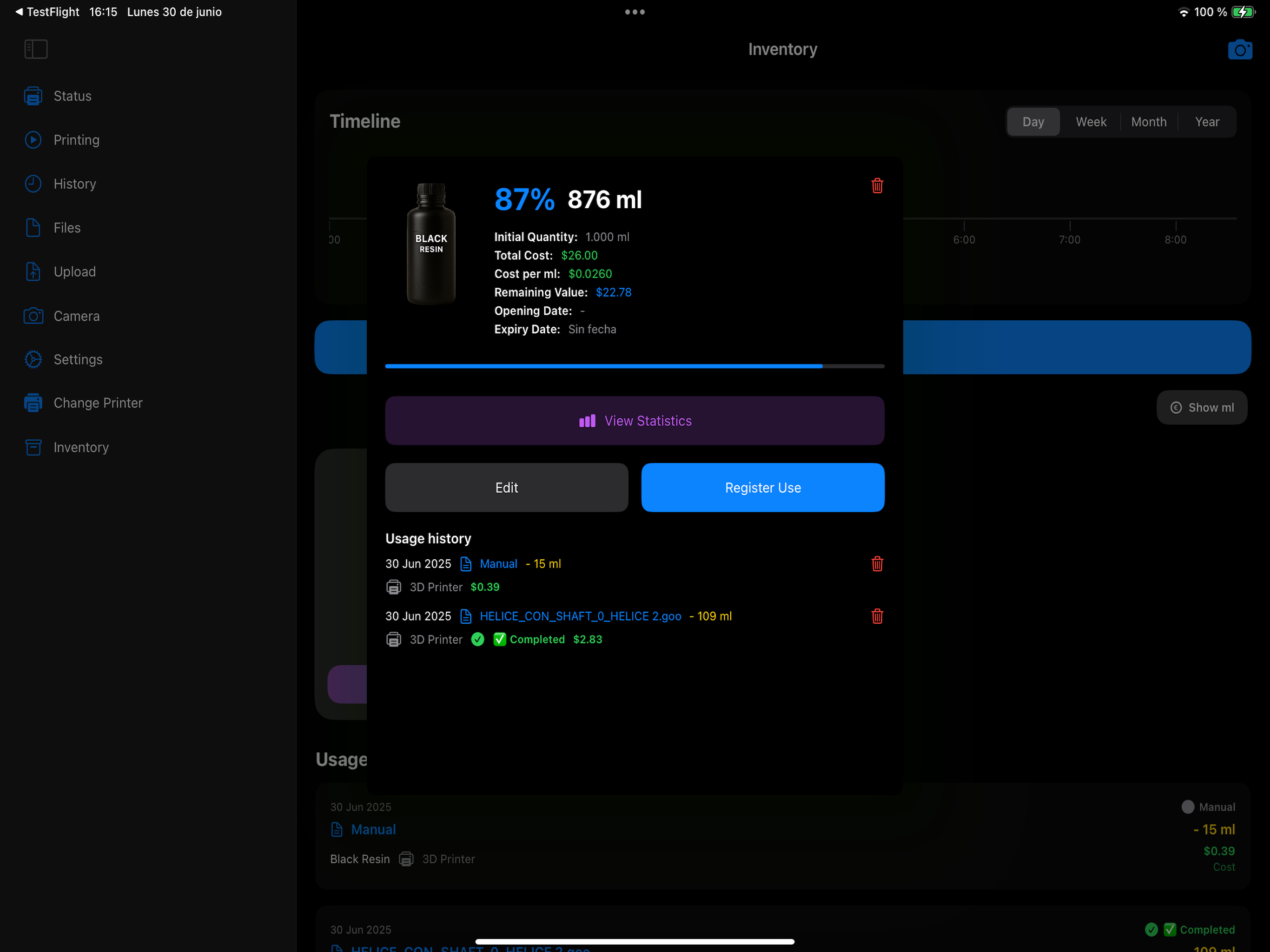Tap the camera icon in the top right

tap(1240, 50)
